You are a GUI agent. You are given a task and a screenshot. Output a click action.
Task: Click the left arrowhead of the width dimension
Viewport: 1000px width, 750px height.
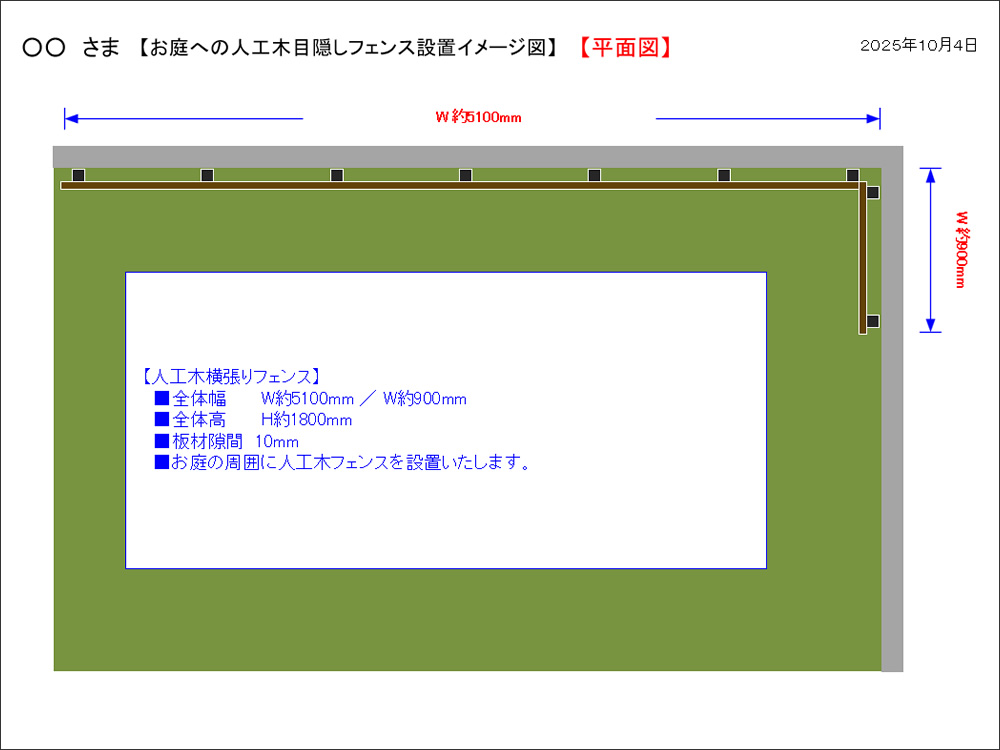pos(70,120)
